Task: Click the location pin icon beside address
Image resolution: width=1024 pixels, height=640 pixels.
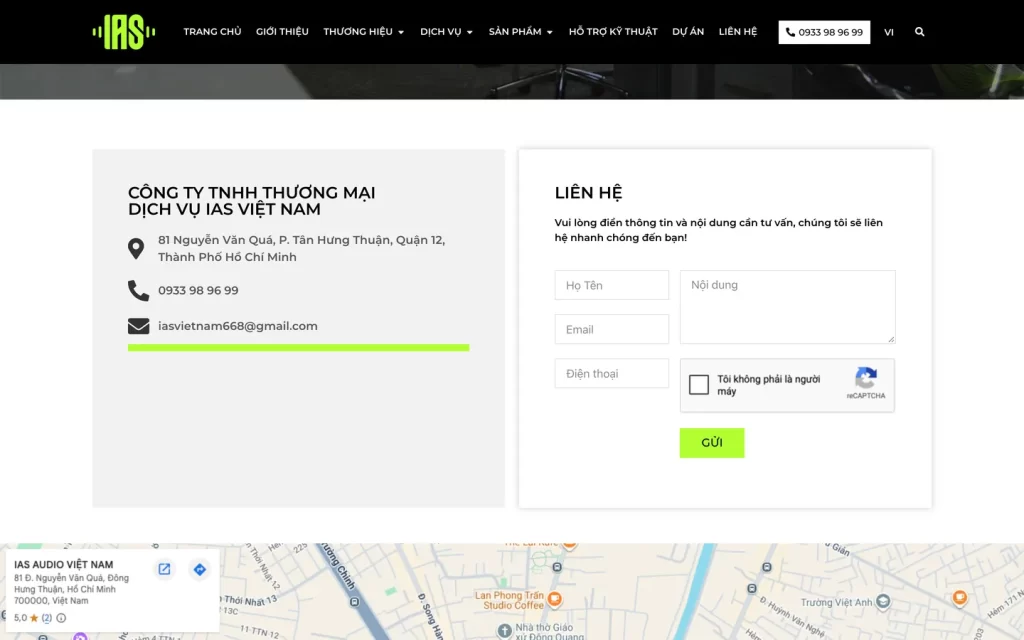Action: coord(136,248)
